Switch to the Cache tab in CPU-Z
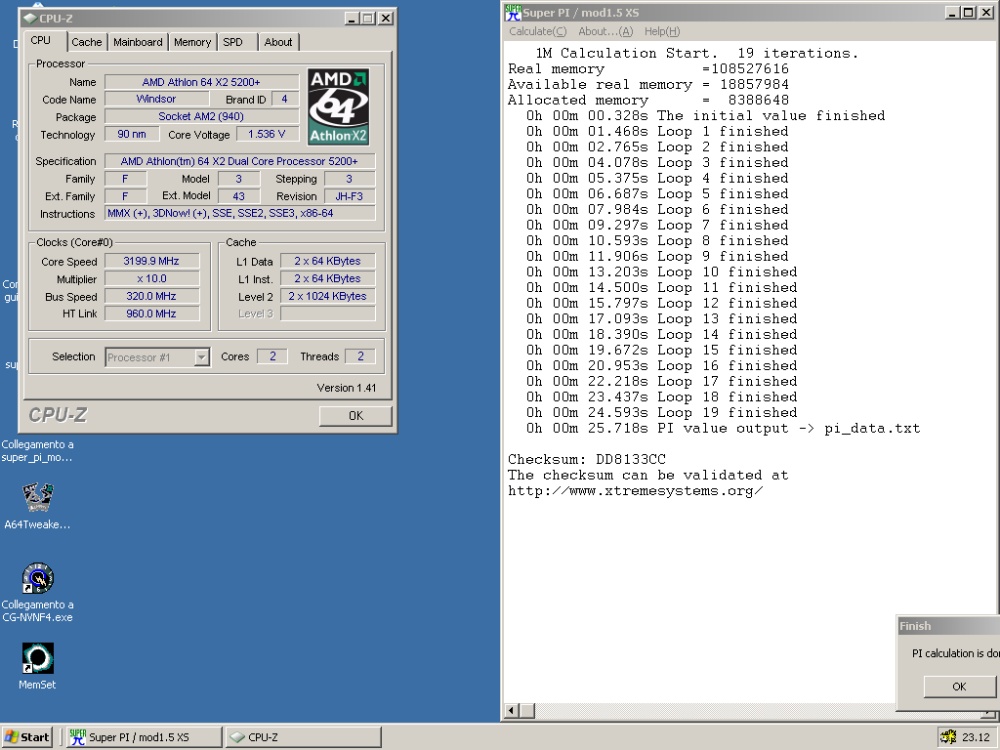Screen dimensions: 1000x750 coord(87,42)
